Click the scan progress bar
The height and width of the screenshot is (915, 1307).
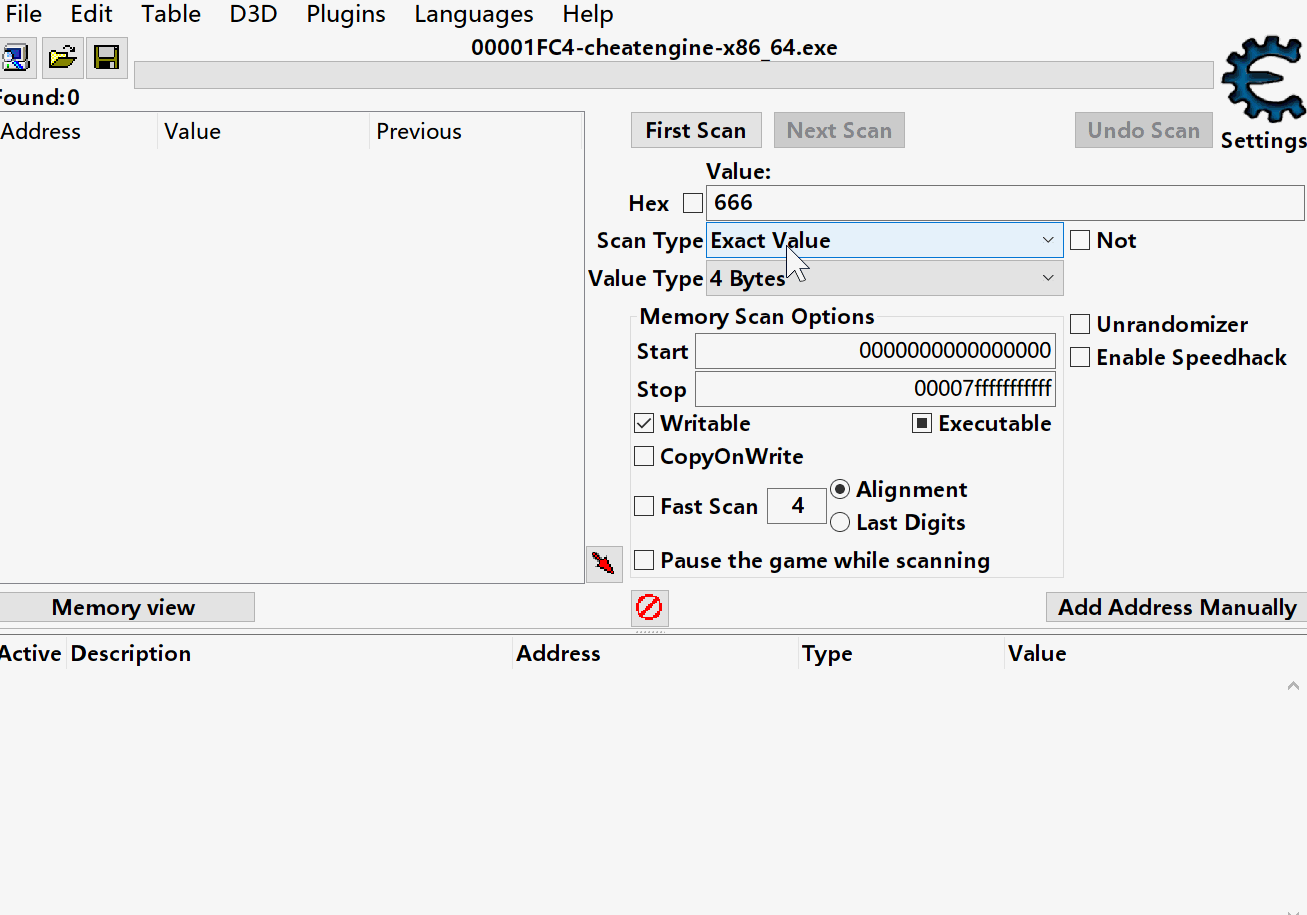[674, 75]
